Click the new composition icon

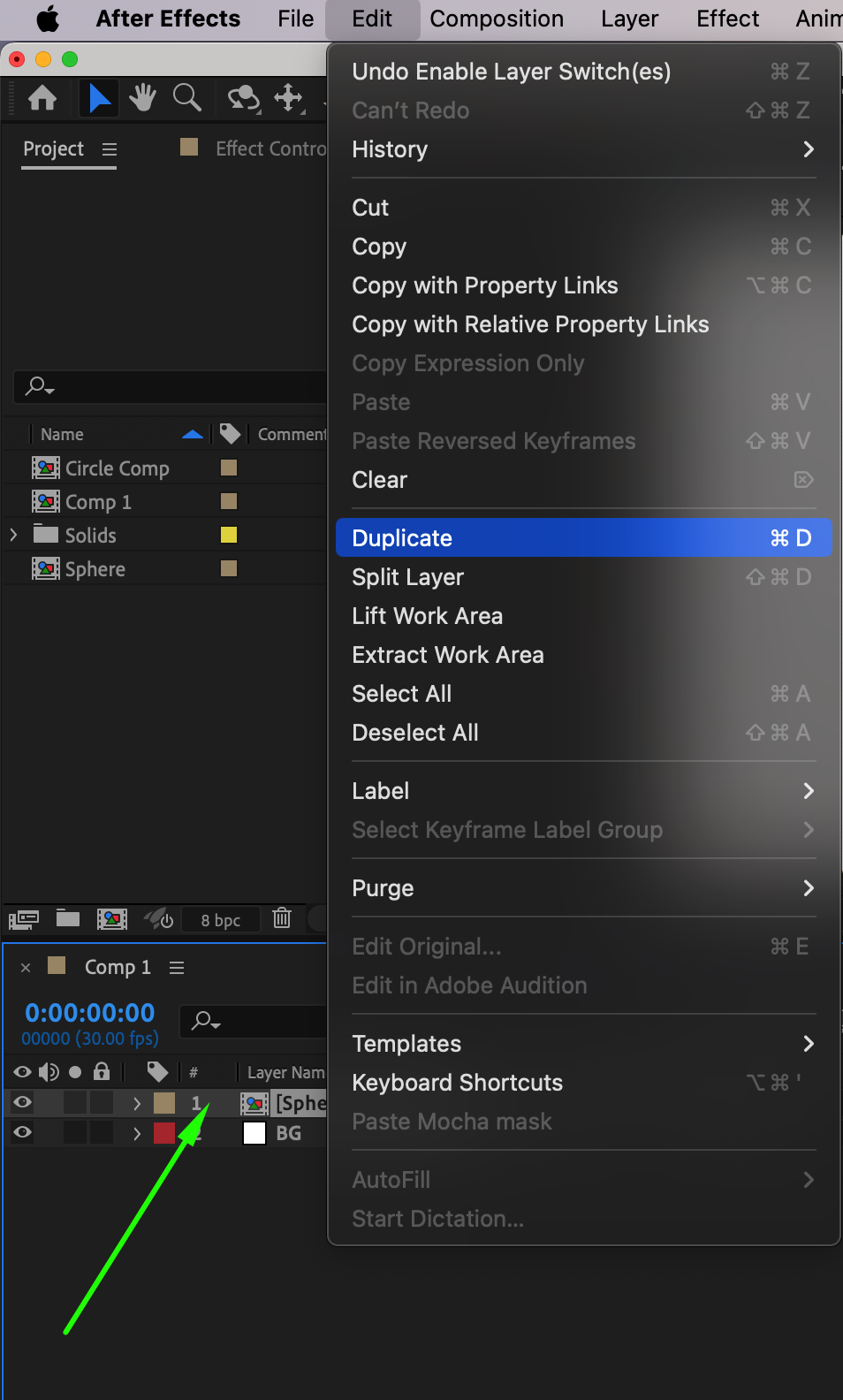click(x=111, y=919)
